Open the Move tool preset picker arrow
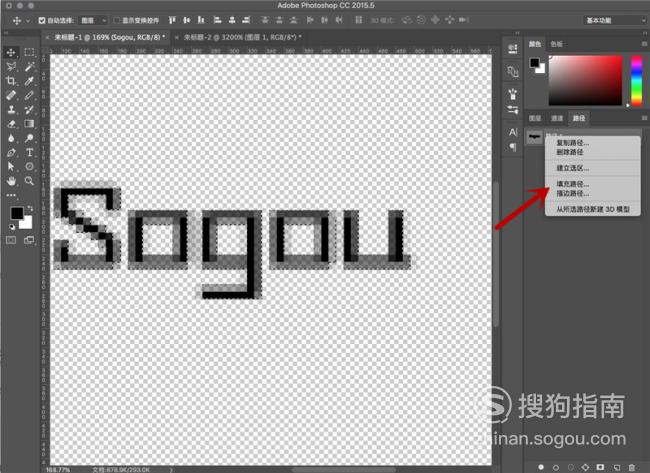 point(28,20)
